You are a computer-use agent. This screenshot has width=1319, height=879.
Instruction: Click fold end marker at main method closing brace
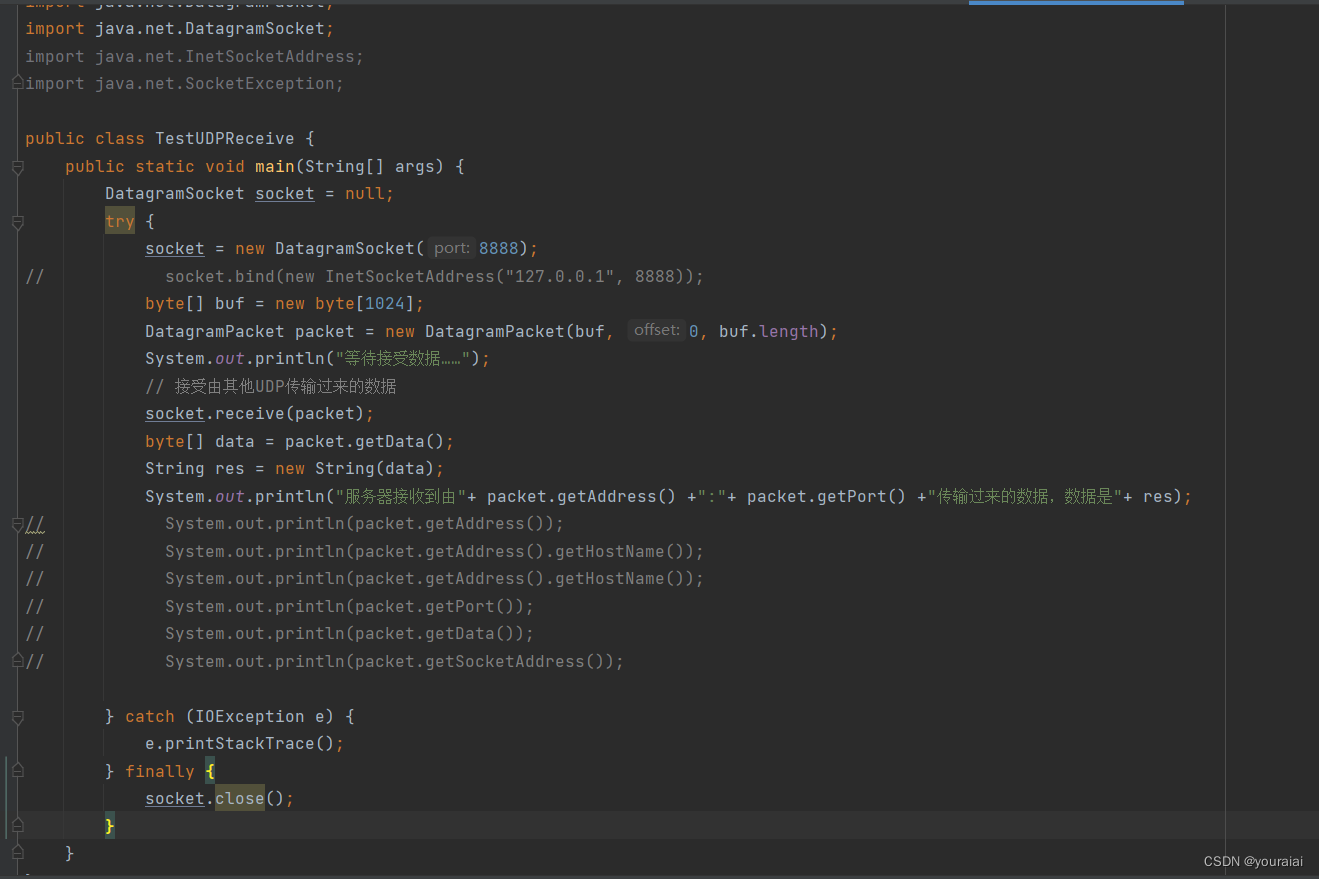(x=17, y=853)
